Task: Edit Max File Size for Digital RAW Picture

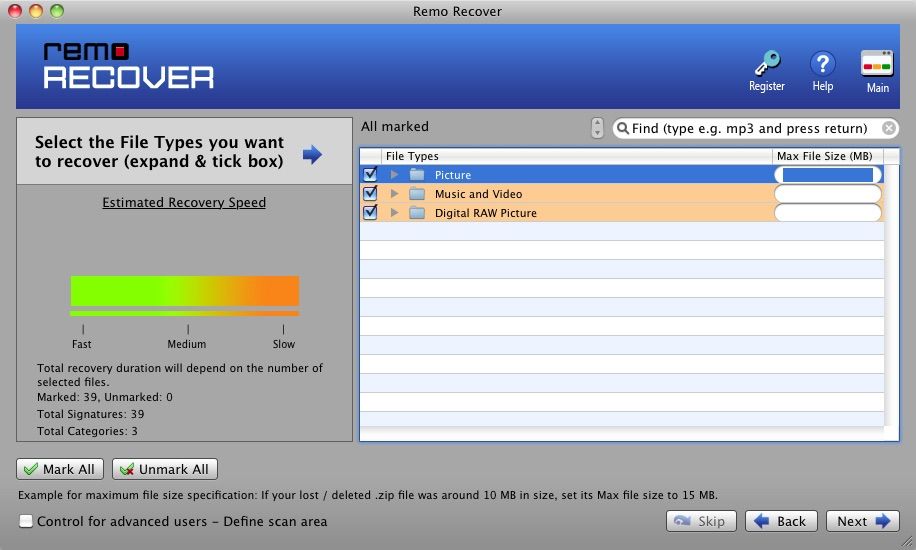Action: tap(828, 213)
